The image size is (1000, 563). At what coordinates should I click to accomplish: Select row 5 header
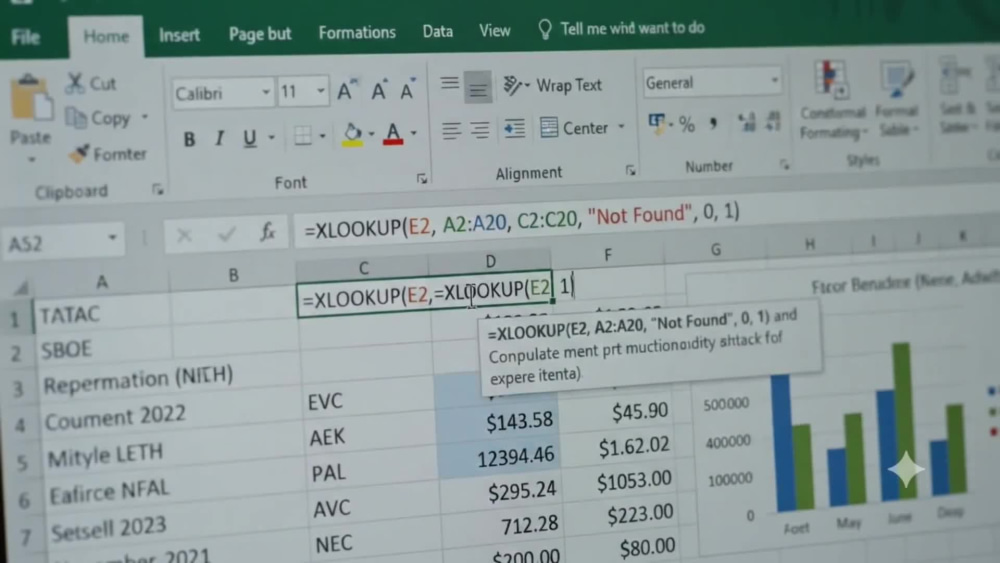click(x=22, y=462)
